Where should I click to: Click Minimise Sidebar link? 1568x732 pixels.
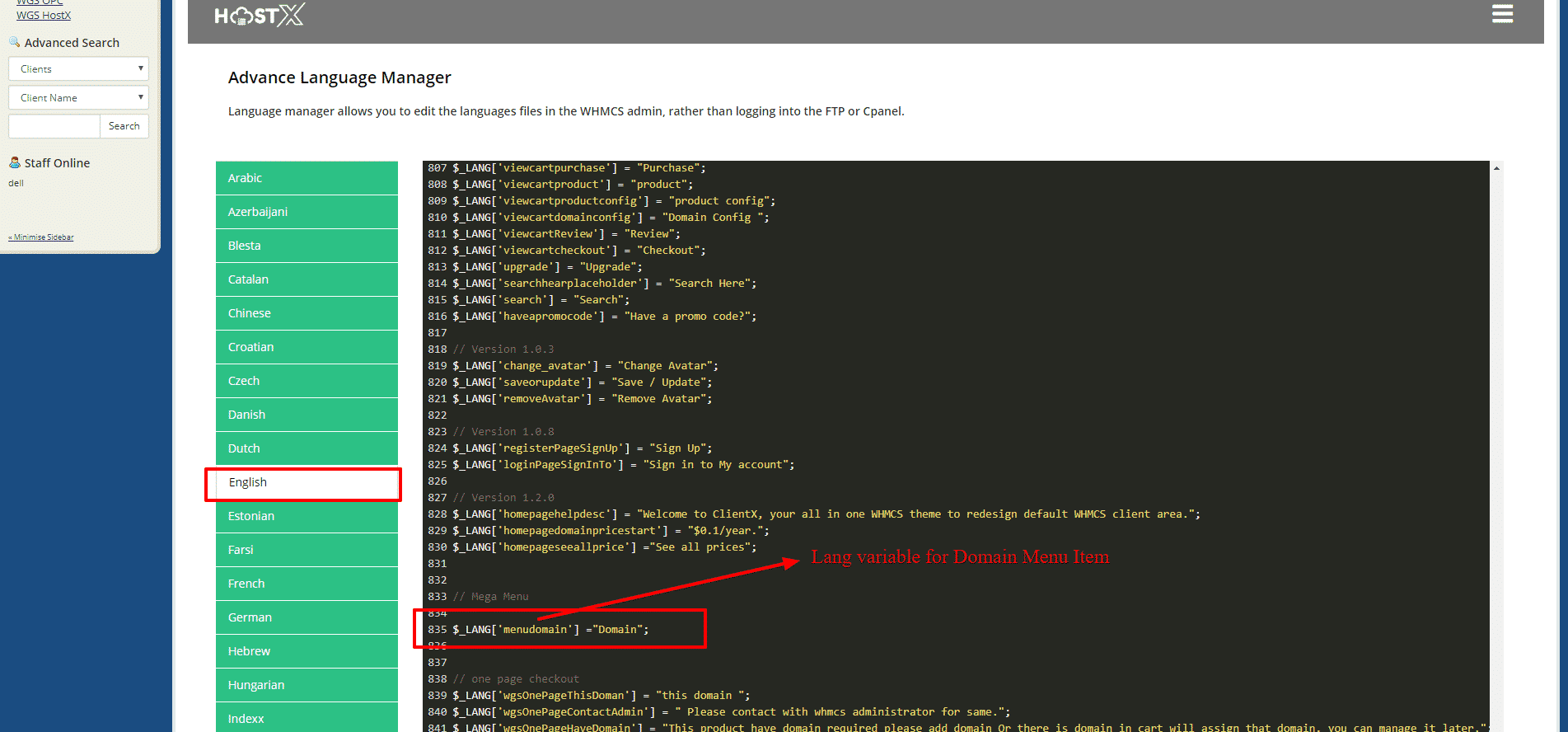(41, 237)
